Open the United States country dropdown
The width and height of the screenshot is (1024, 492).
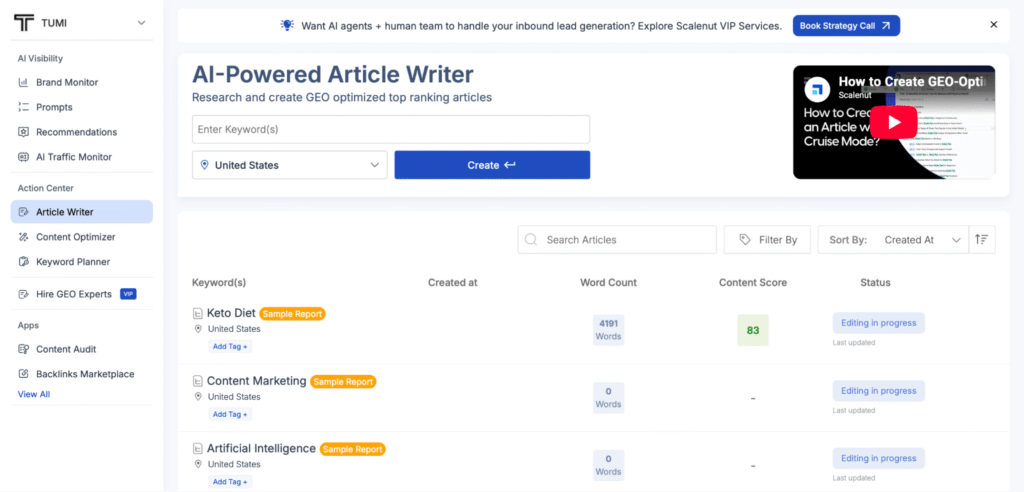click(289, 165)
